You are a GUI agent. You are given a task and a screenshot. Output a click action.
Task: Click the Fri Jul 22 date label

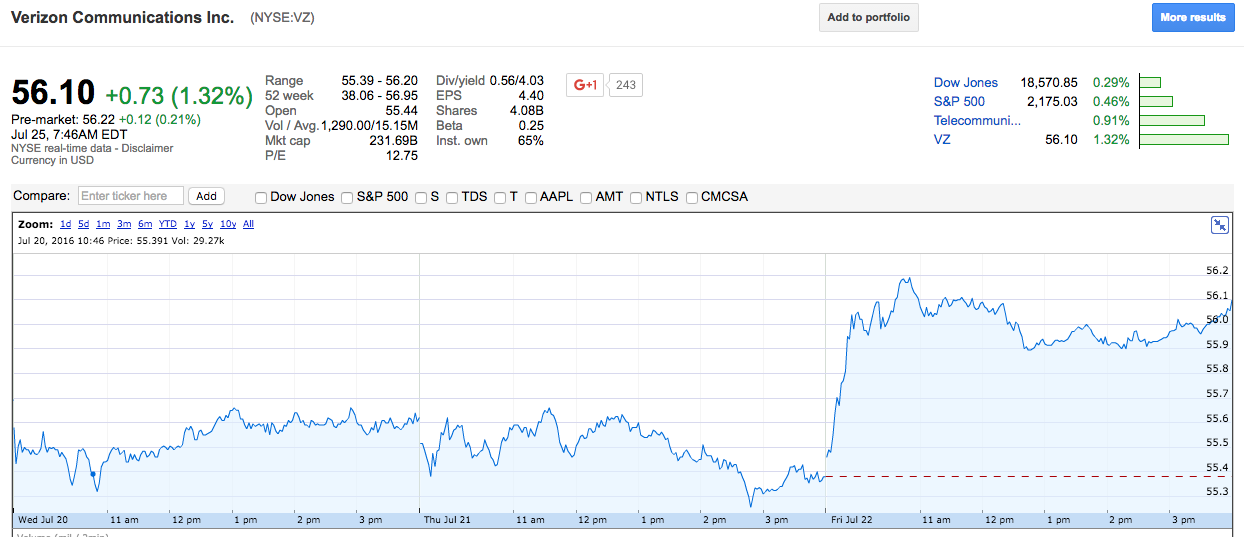(850, 520)
